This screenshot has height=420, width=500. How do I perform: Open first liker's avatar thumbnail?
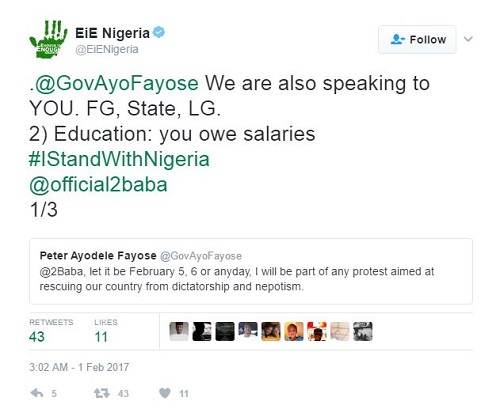[x=179, y=331]
